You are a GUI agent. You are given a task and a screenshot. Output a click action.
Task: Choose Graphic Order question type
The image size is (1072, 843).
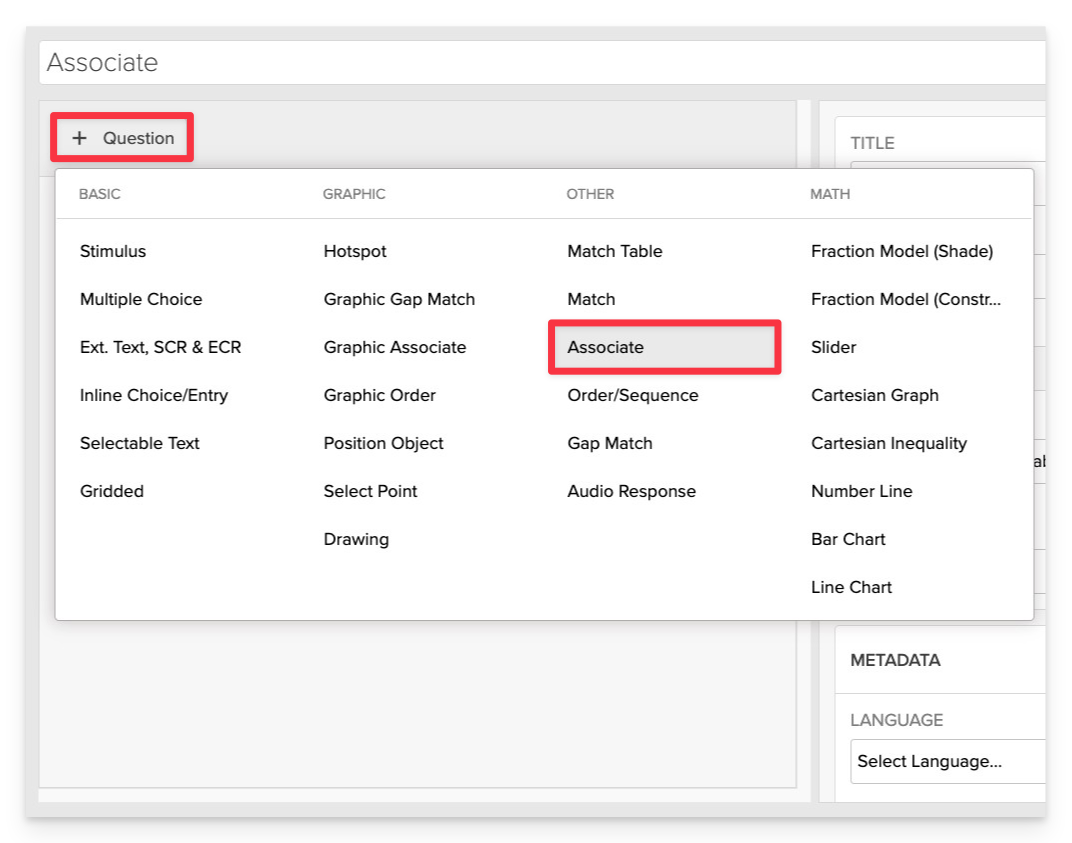(x=379, y=395)
